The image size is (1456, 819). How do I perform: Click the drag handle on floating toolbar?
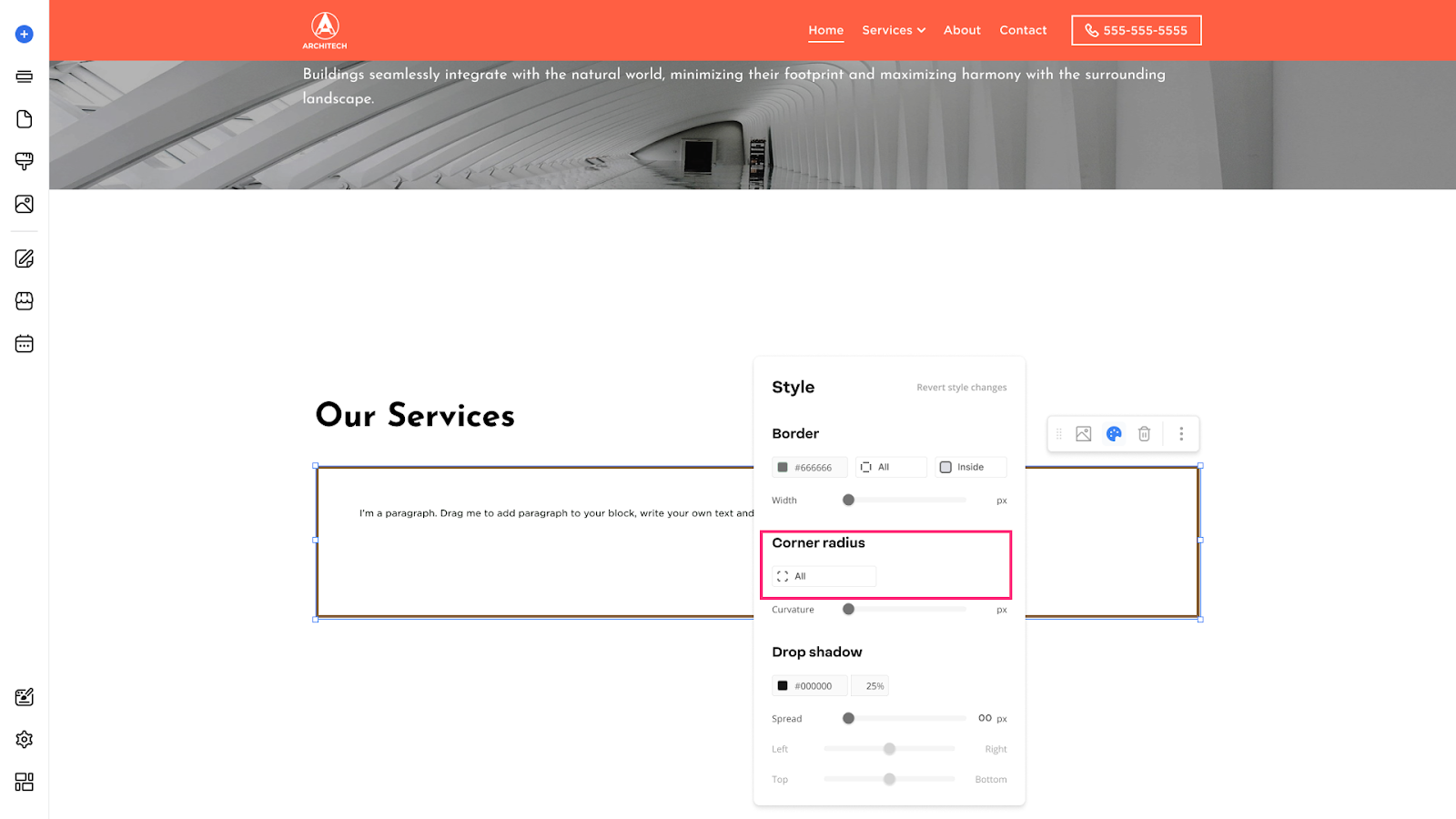pos(1059,434)
